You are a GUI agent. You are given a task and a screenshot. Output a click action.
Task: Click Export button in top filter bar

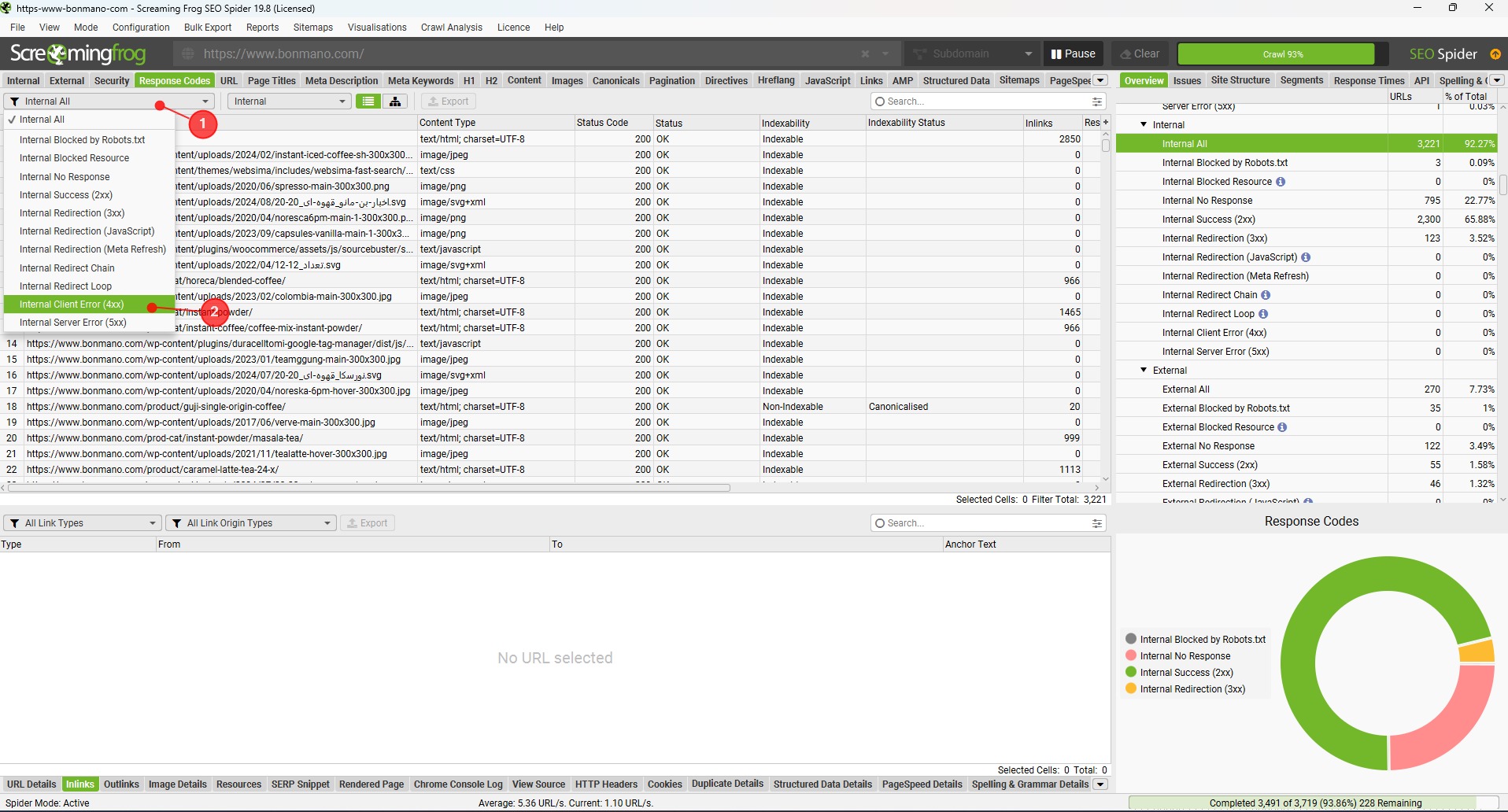pyautogui.click(x=449, y=101)
